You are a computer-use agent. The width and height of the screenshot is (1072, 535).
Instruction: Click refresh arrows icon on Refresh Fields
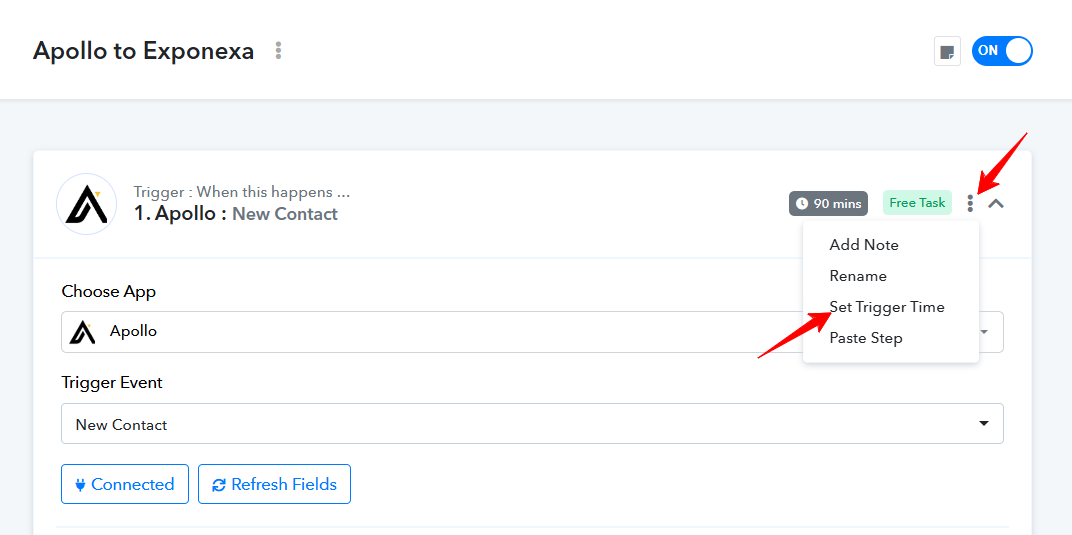[x=219, y=485]
